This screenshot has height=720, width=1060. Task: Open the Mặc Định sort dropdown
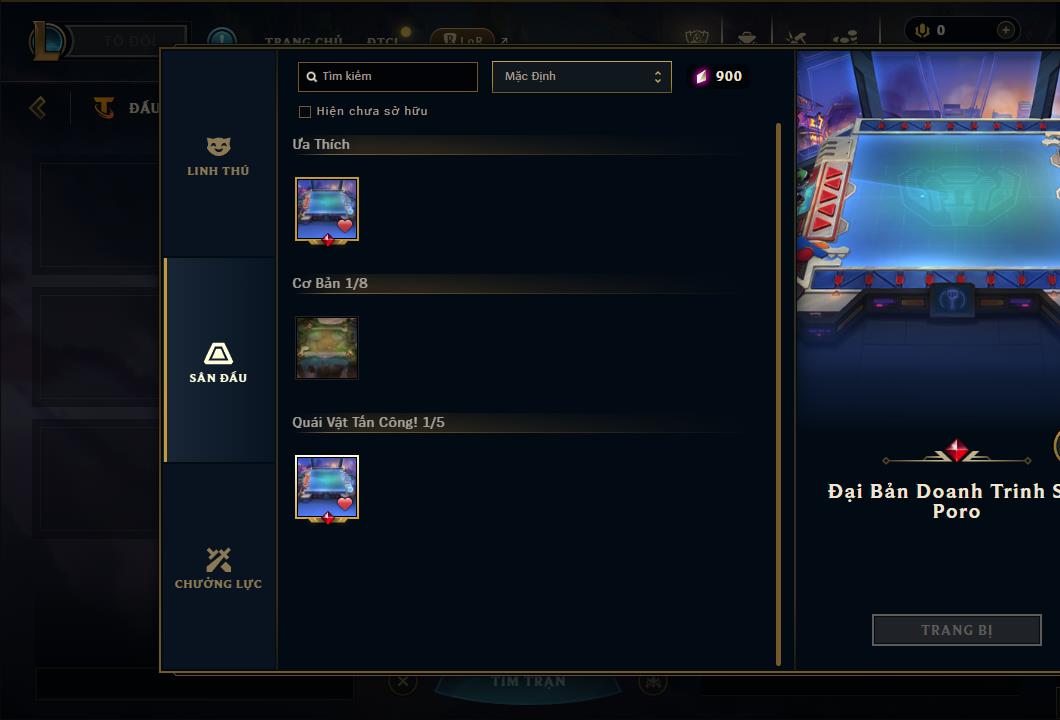point(581,76)
